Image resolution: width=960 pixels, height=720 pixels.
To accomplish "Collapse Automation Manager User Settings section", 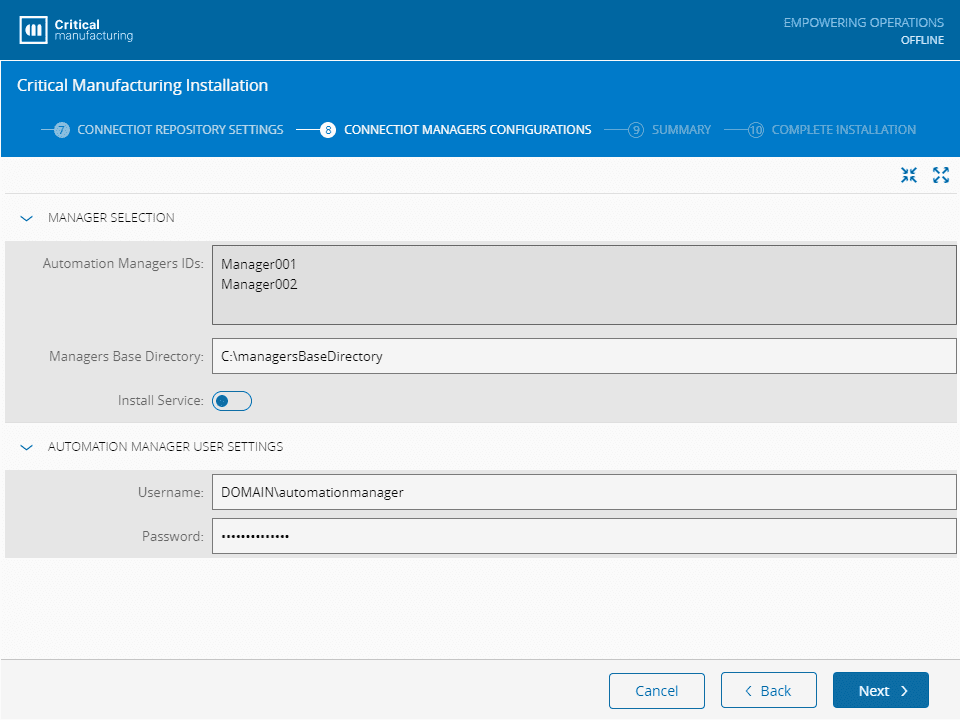I will click(x=27, y=447).
